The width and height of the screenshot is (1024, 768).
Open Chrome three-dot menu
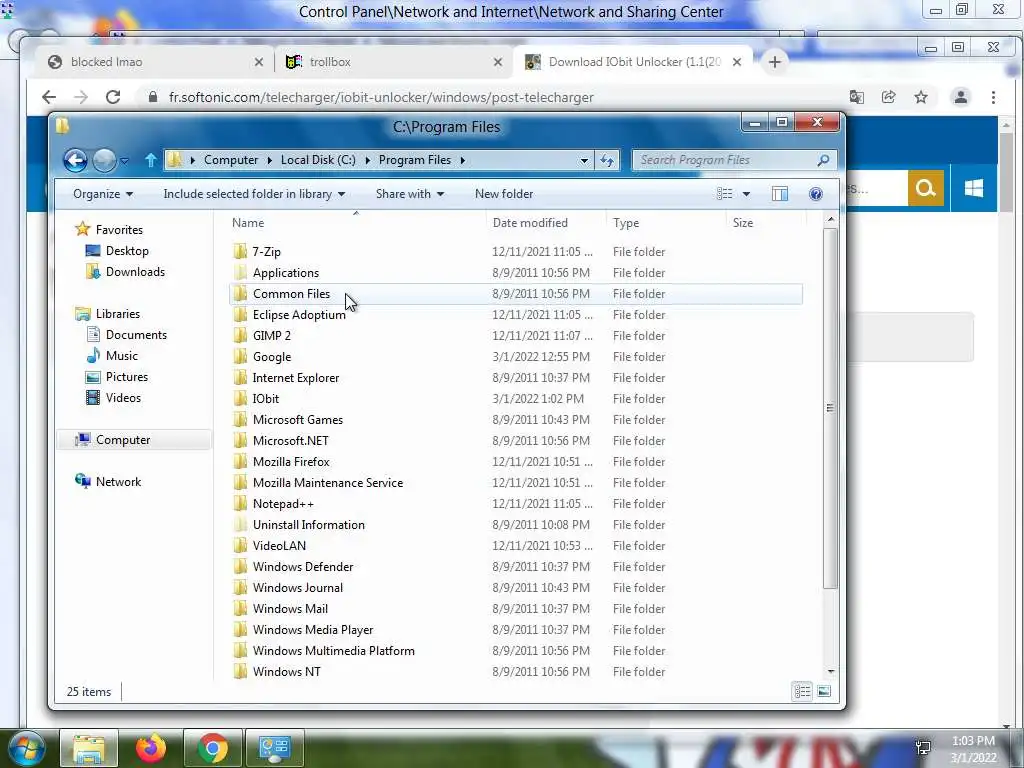[x=993, y=97]
